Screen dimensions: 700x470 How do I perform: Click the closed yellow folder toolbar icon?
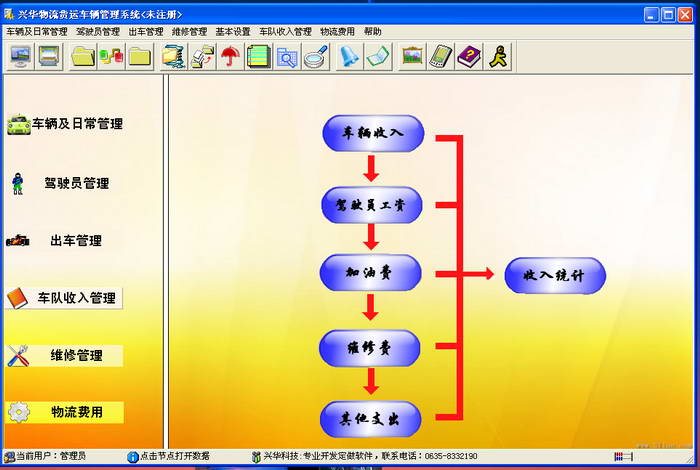point(140,57)
